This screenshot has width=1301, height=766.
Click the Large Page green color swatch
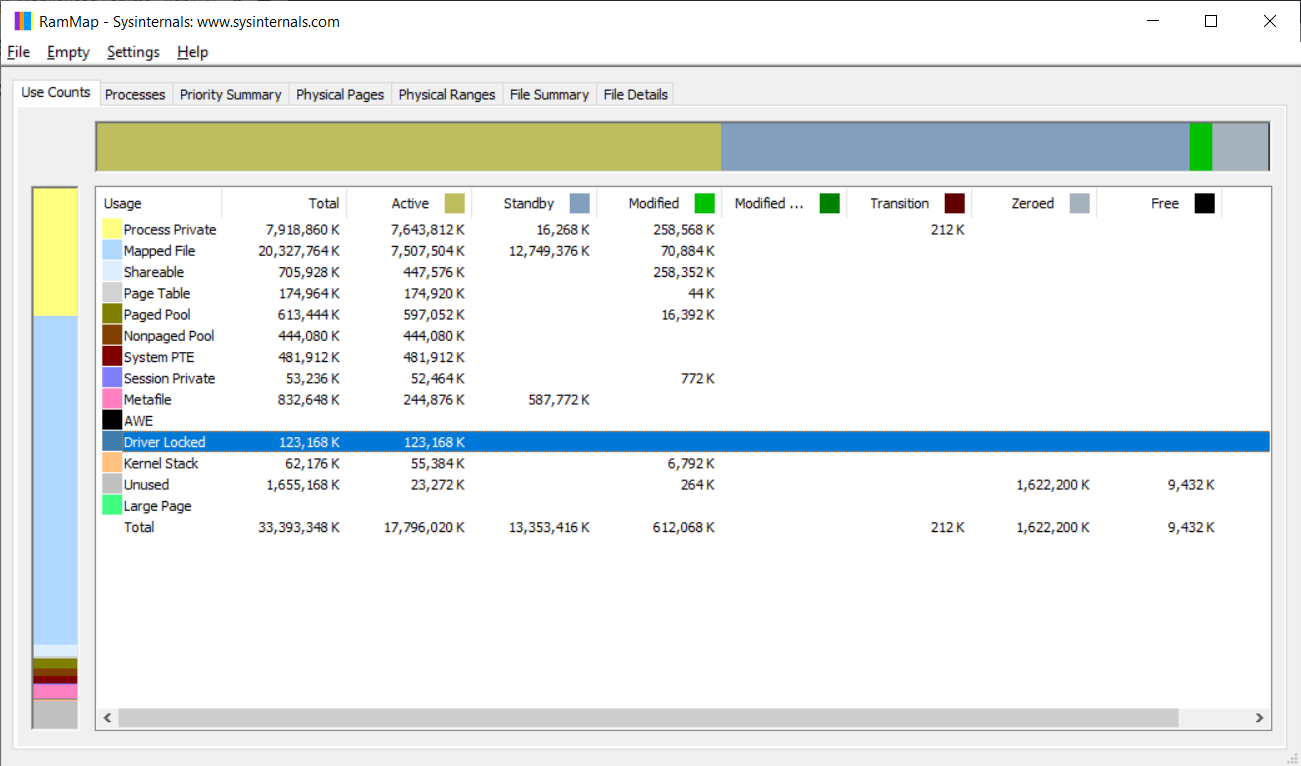click(112, 506)
